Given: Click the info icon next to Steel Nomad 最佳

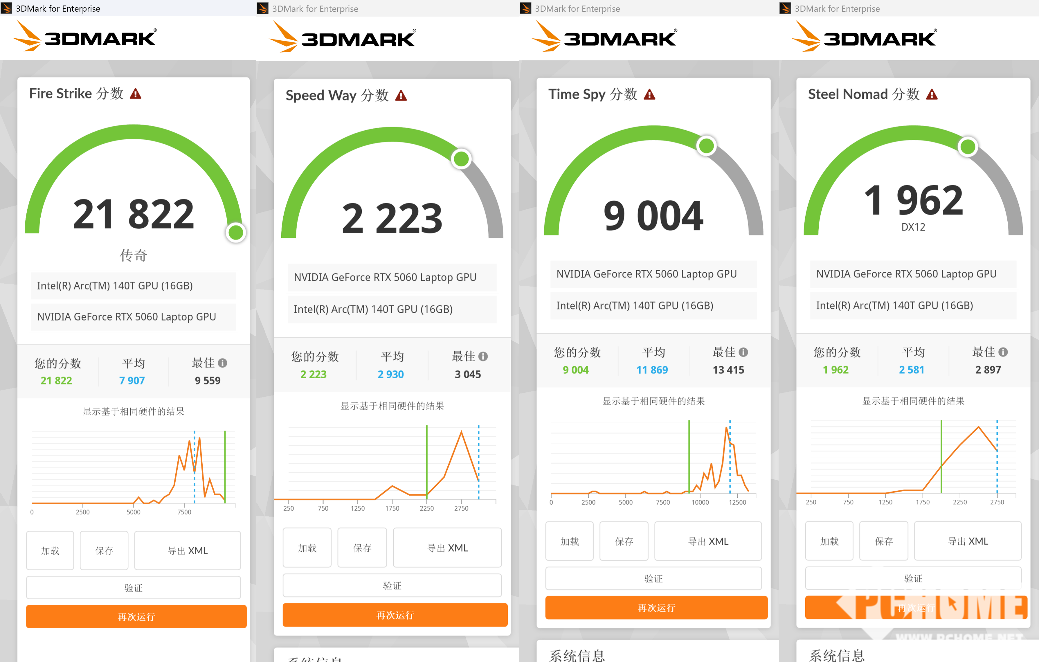Looking at the screenshot, I should click(1004, 353).
